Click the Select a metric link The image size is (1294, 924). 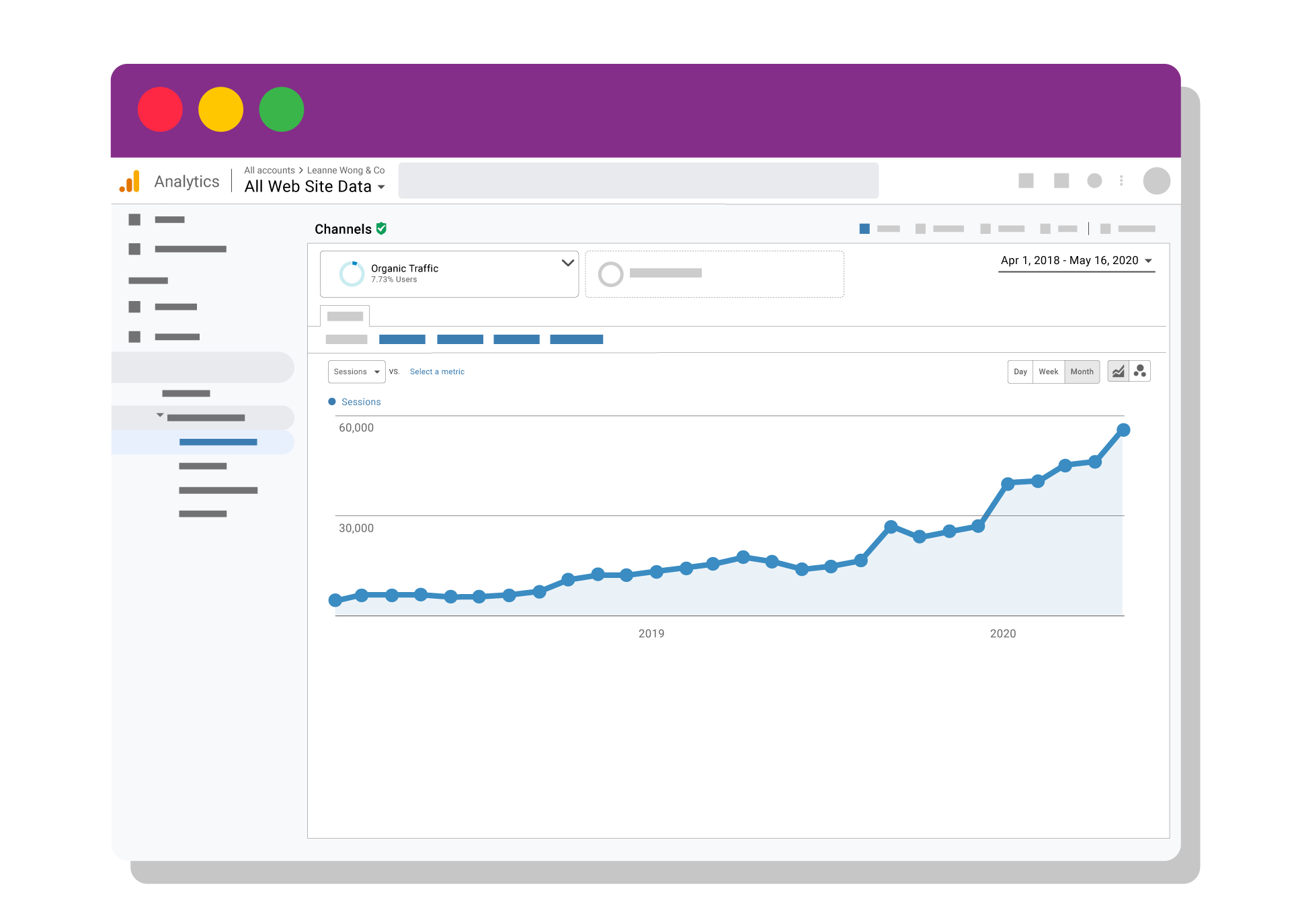(437, 372)
